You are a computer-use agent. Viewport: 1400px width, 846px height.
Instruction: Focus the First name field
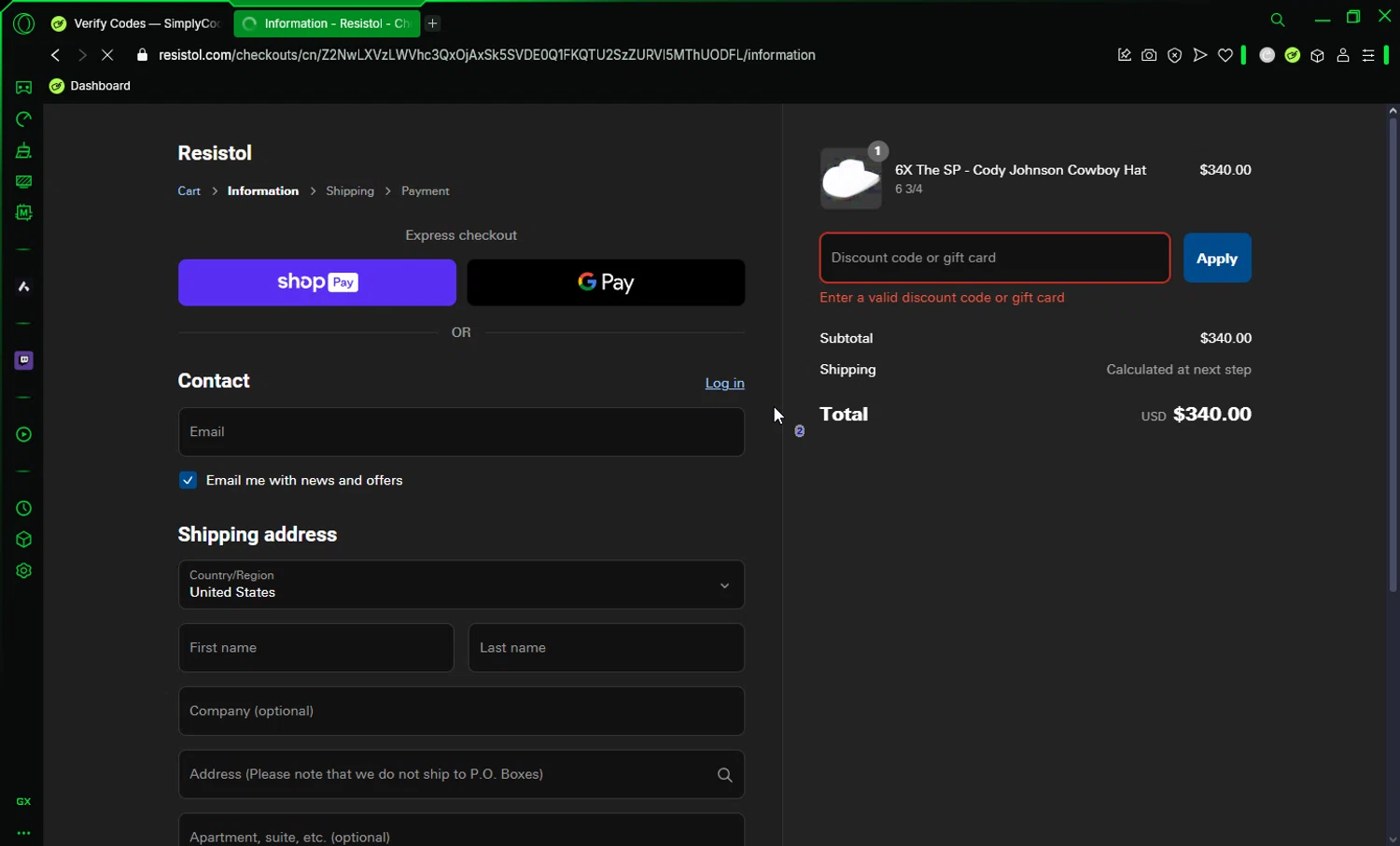click(x=315, y=648)
